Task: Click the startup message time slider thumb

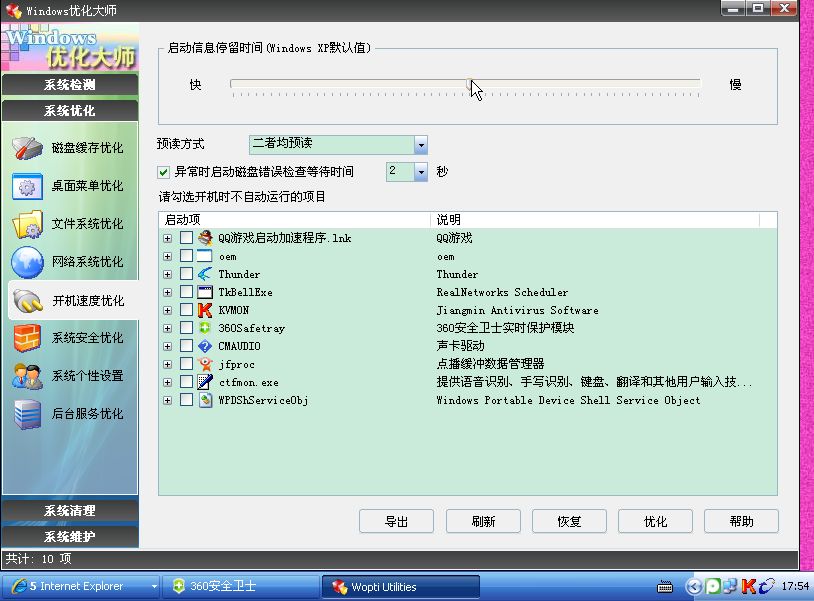Action: click(469, 86)
